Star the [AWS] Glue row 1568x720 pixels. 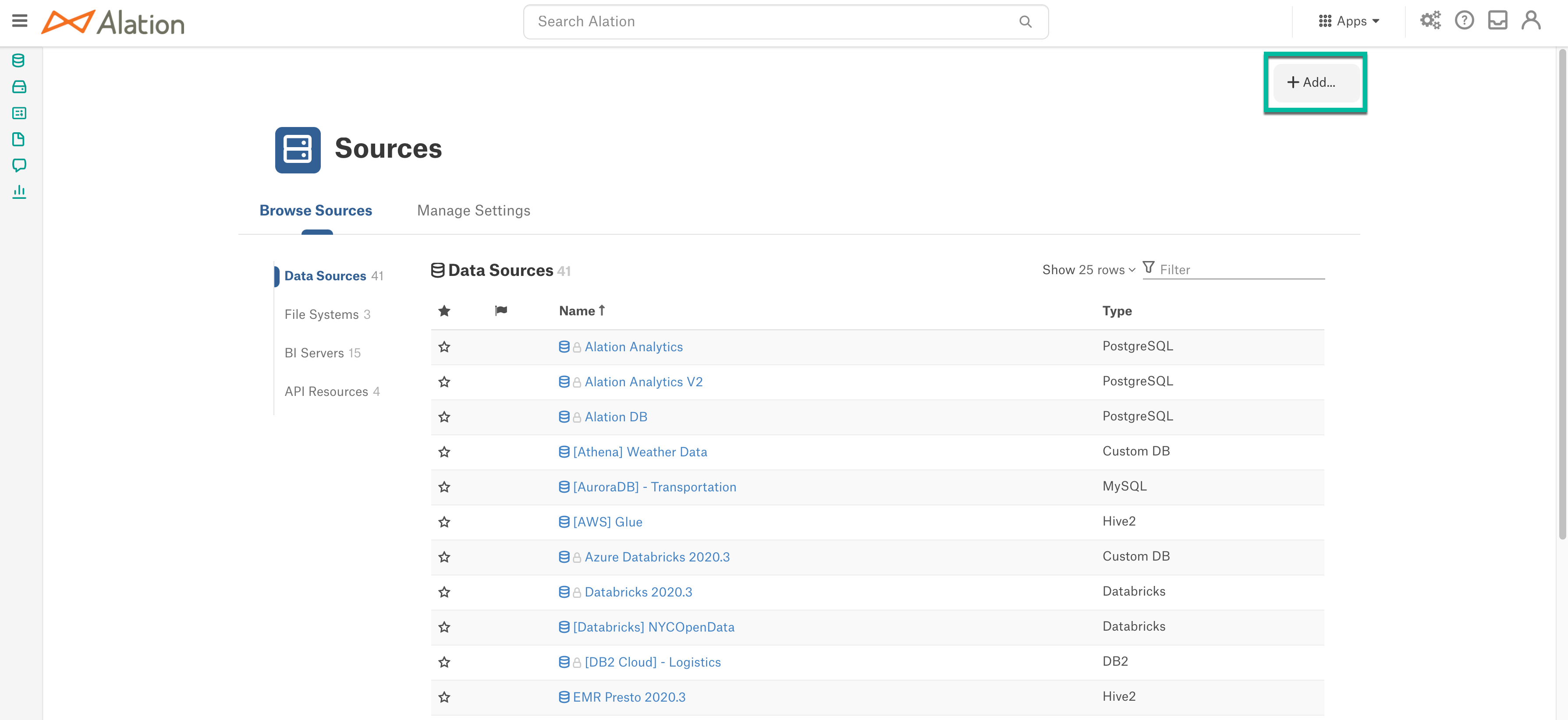444,522
